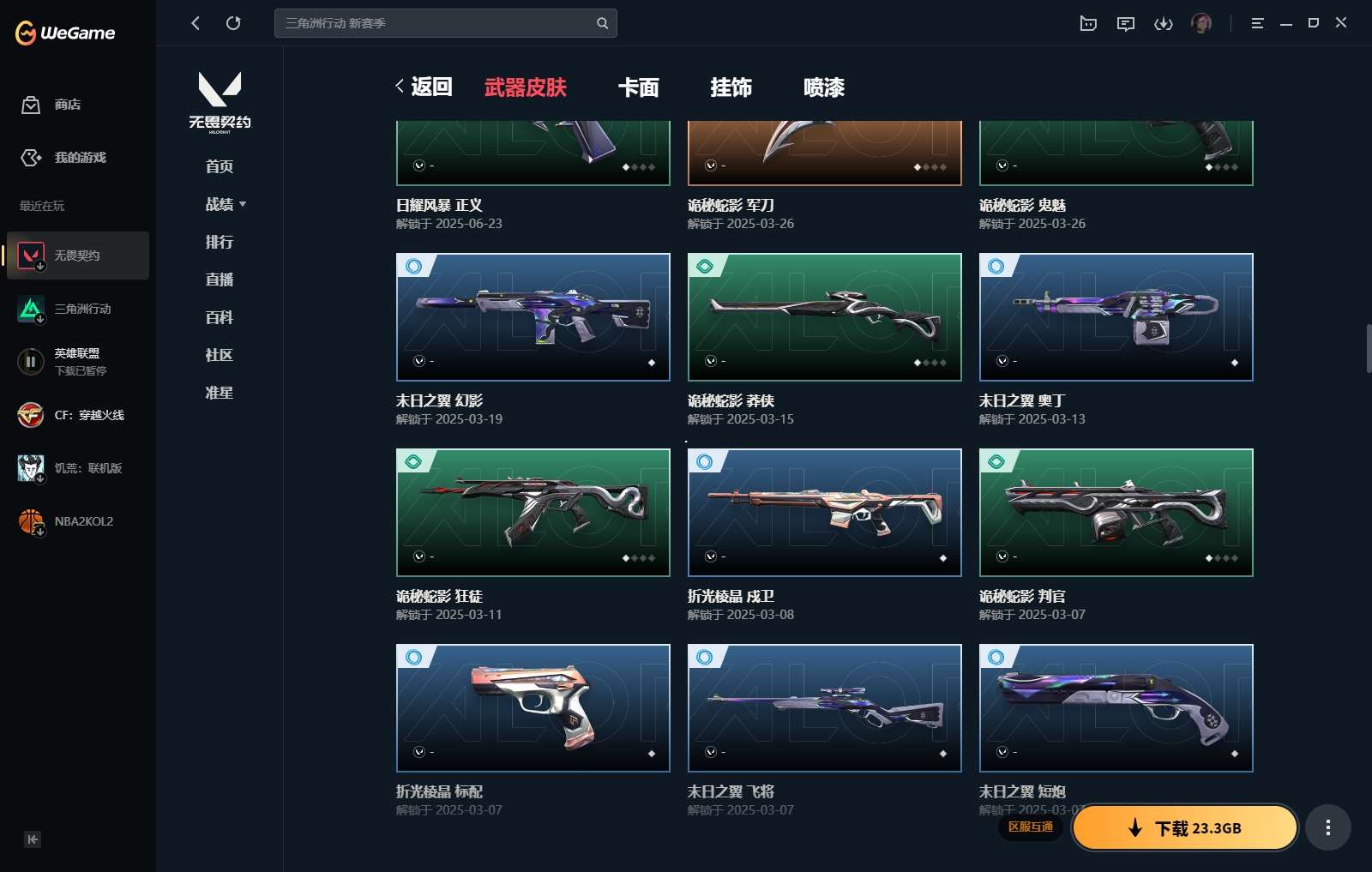Expand the 战绩 dropdown menu

[226, 204]
